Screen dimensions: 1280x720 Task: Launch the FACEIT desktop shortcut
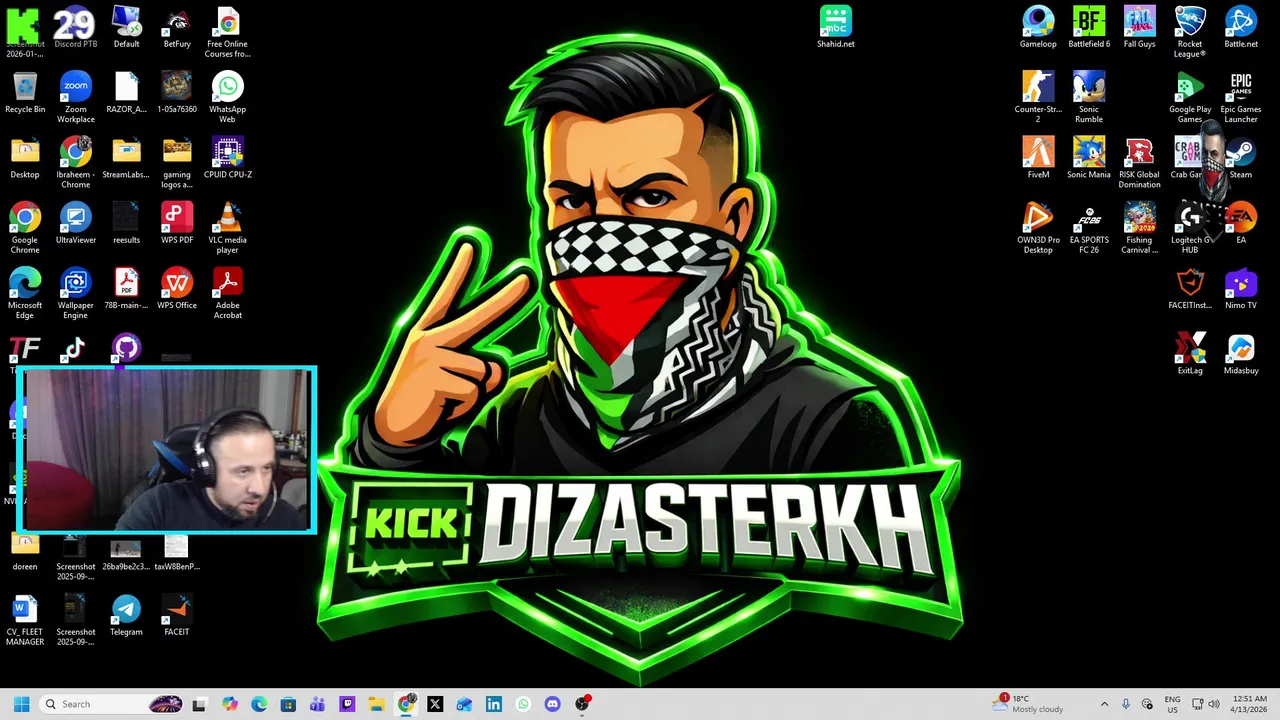(x=177, y=614)
